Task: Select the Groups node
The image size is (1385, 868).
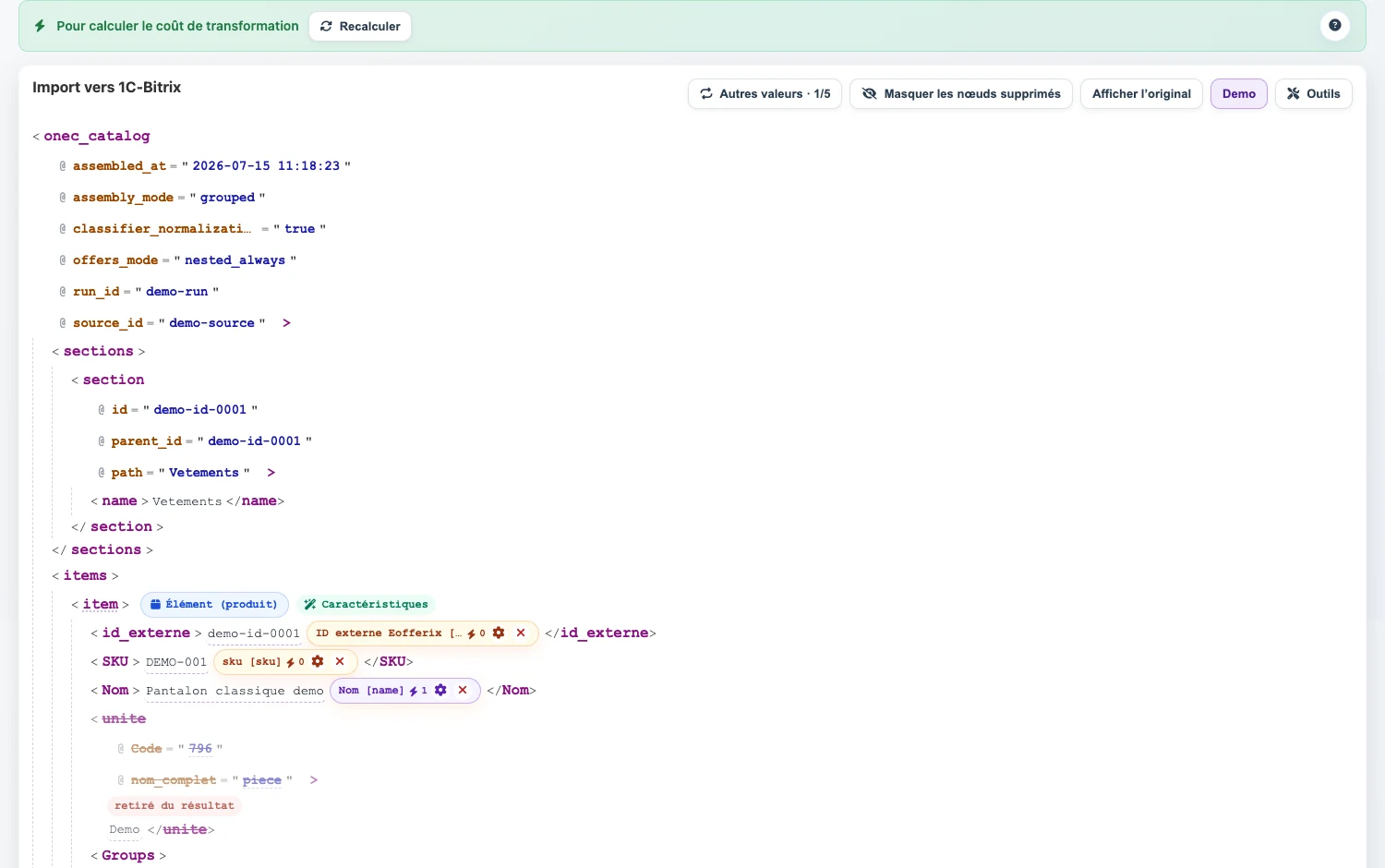Action: [128, 855]
